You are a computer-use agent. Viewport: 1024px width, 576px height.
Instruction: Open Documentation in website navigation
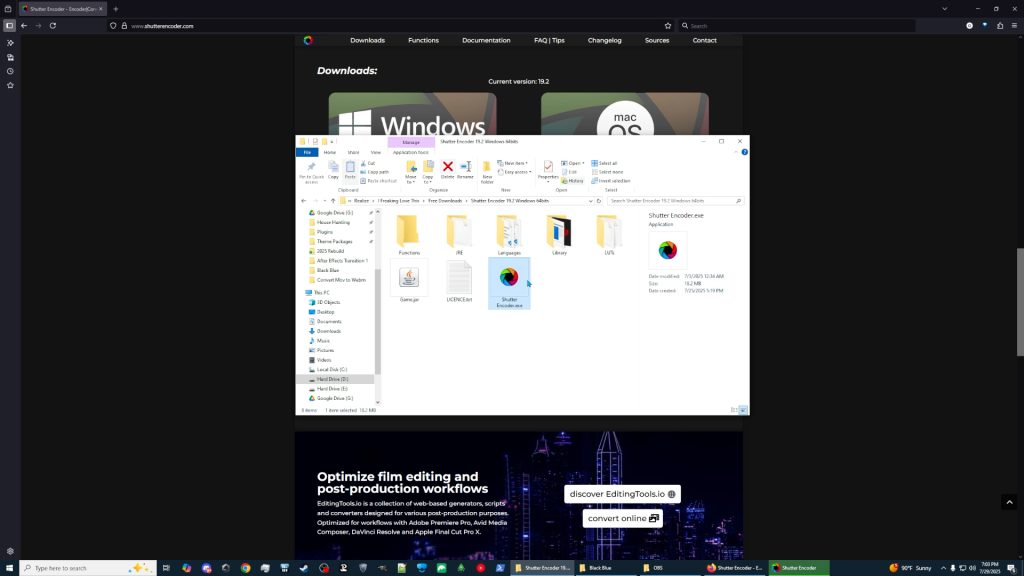click(x=486, y=40)
